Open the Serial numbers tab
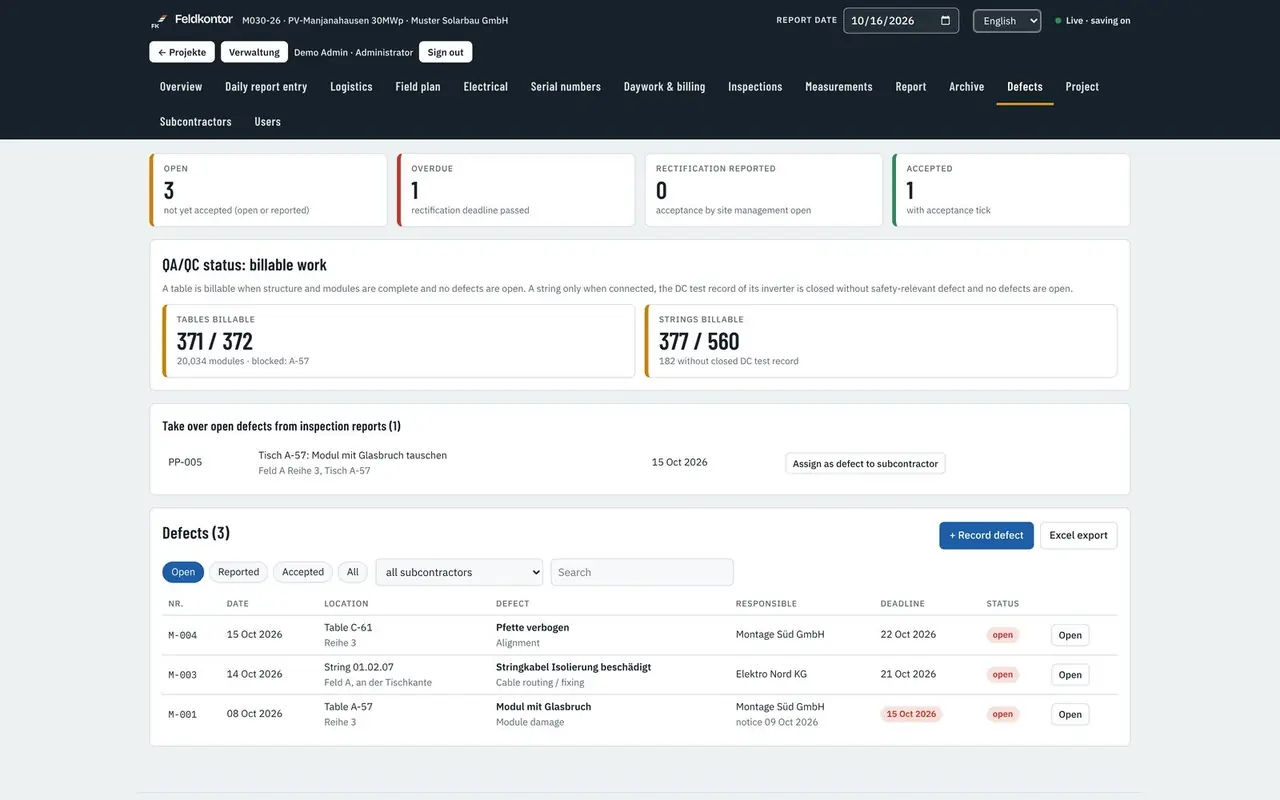Viewport: 1280px width, 800px height. [x=566, y=87]
